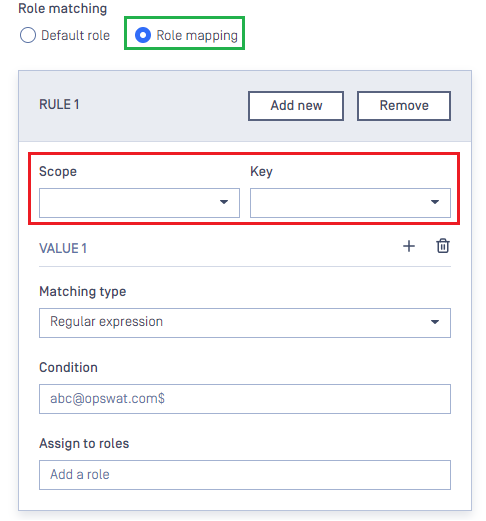Focus the Condition input field

click(245, 399)
